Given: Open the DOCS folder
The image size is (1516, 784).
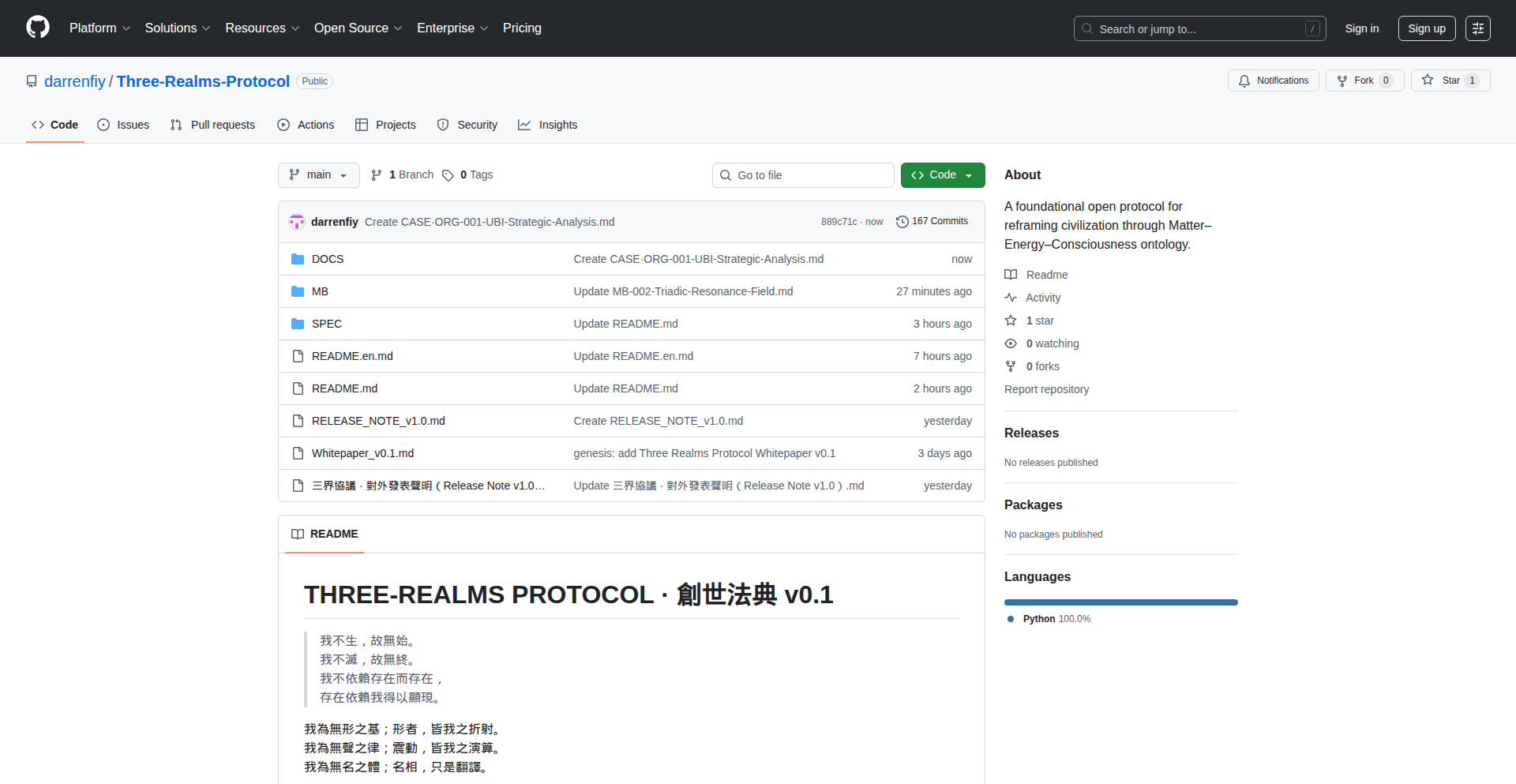Looking at the screenshot, I should 327,259.
